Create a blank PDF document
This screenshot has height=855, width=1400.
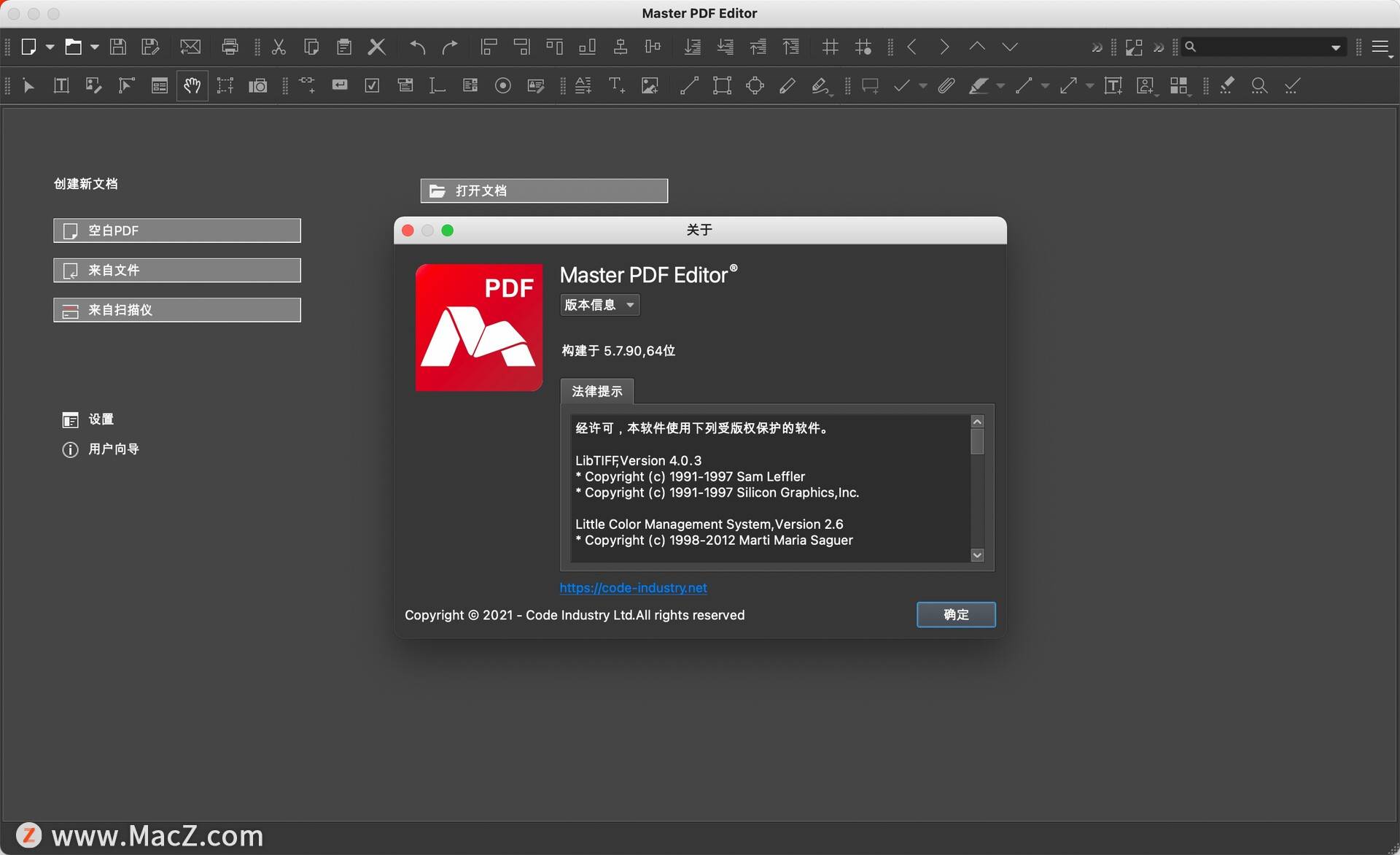tap(177, 231)
